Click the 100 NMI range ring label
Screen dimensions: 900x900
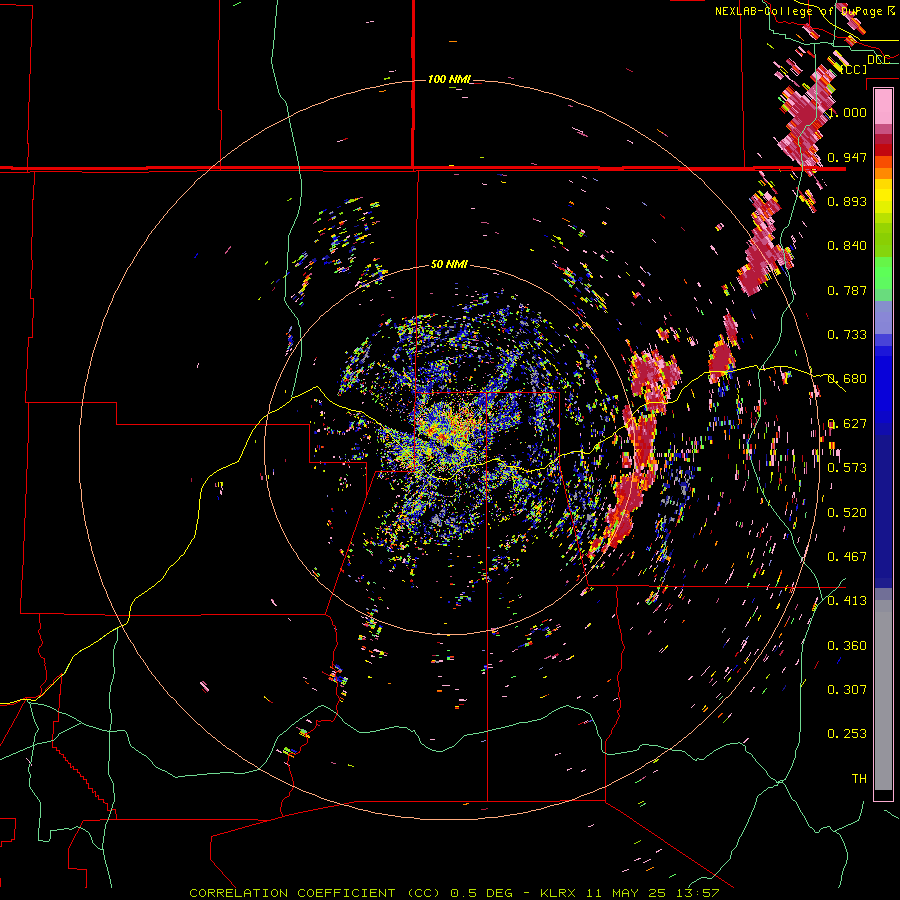450,79
